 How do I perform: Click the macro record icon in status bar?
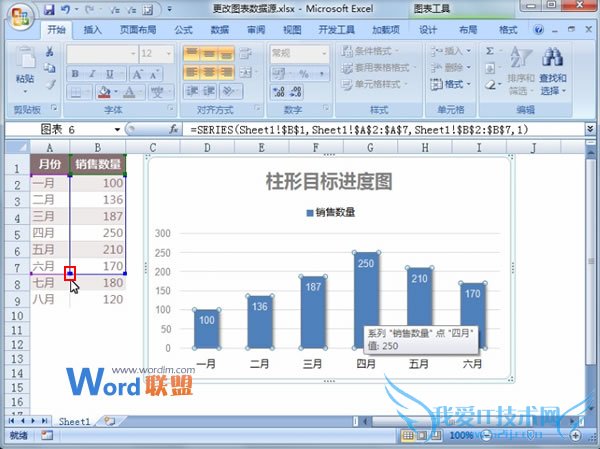coord(47,435)
